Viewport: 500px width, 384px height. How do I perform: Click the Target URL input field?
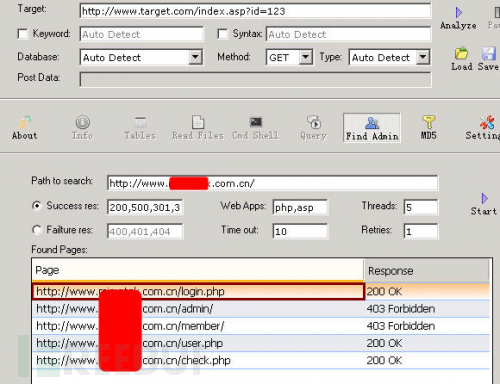tap(255, 11)
